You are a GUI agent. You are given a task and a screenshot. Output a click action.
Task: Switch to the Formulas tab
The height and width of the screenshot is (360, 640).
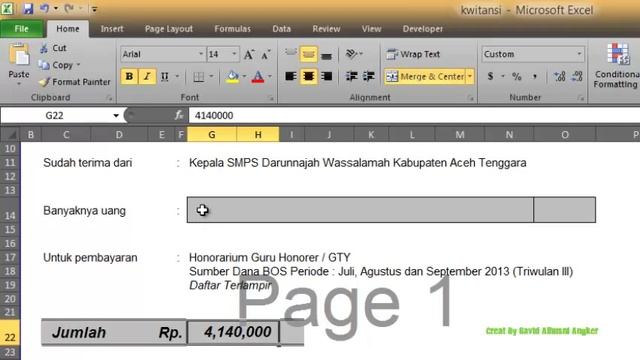(232, 29)
